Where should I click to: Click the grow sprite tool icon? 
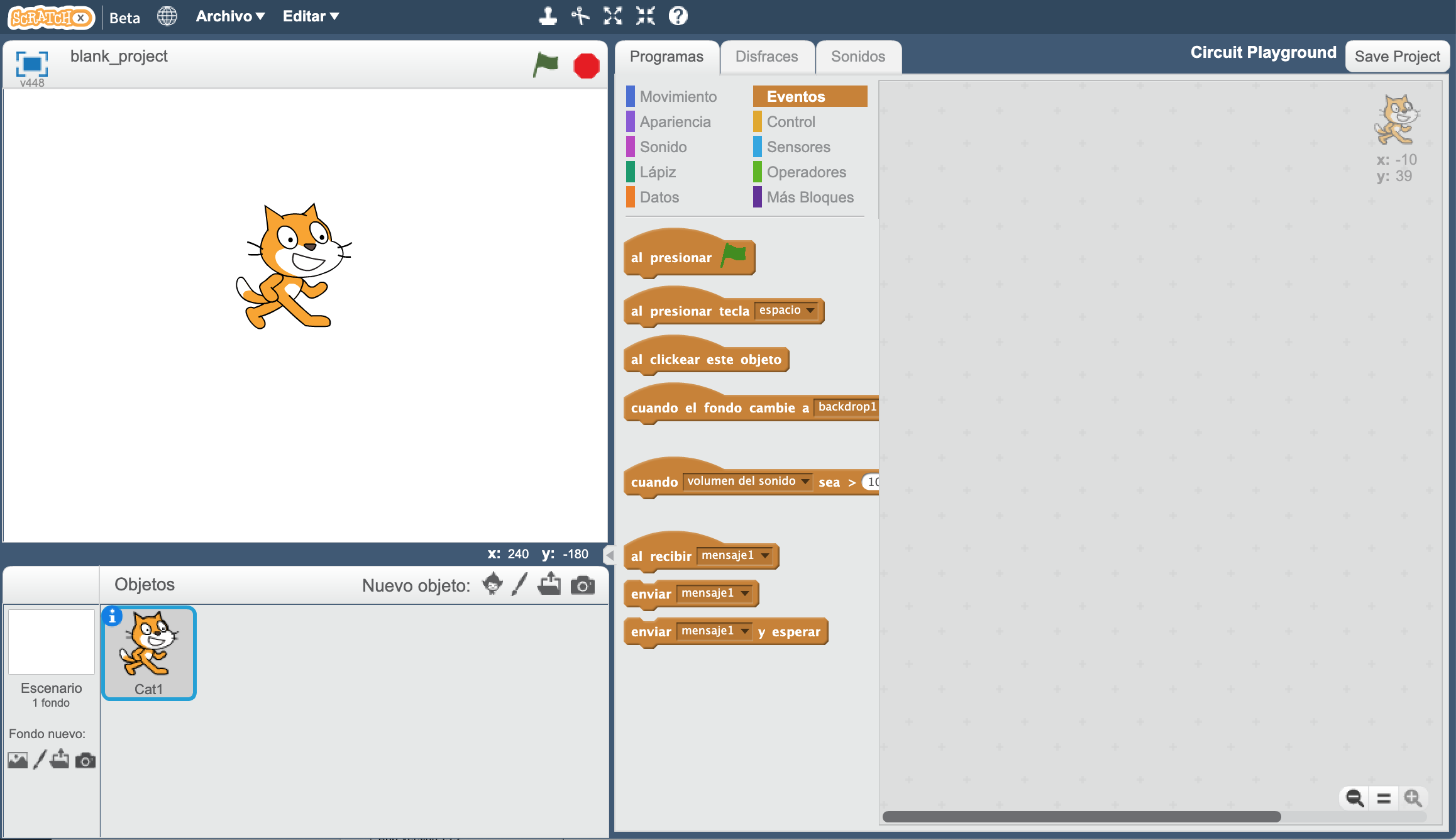[x=613, y=16]
